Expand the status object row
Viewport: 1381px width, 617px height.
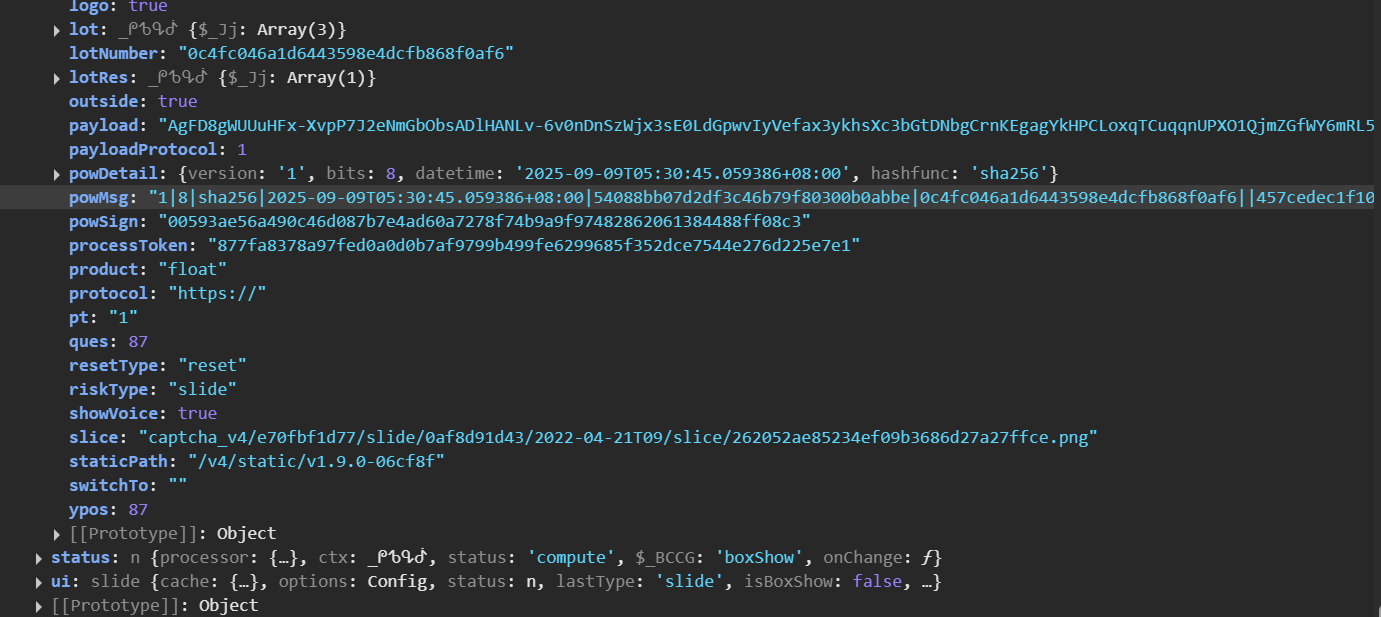pyautogui.click(x=39, y=558)
